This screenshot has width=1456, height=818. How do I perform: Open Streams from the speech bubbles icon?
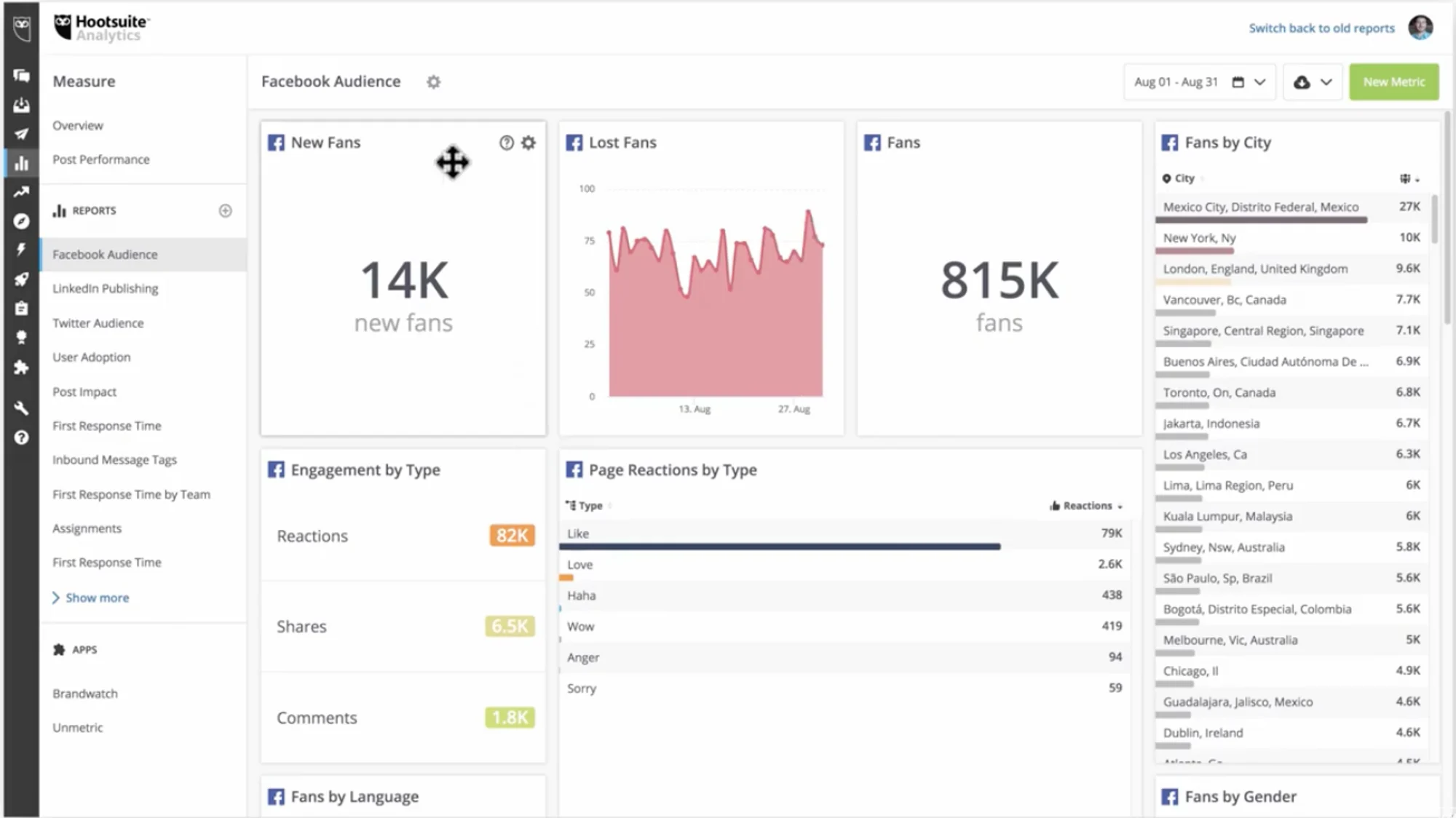tap(21, 76)
